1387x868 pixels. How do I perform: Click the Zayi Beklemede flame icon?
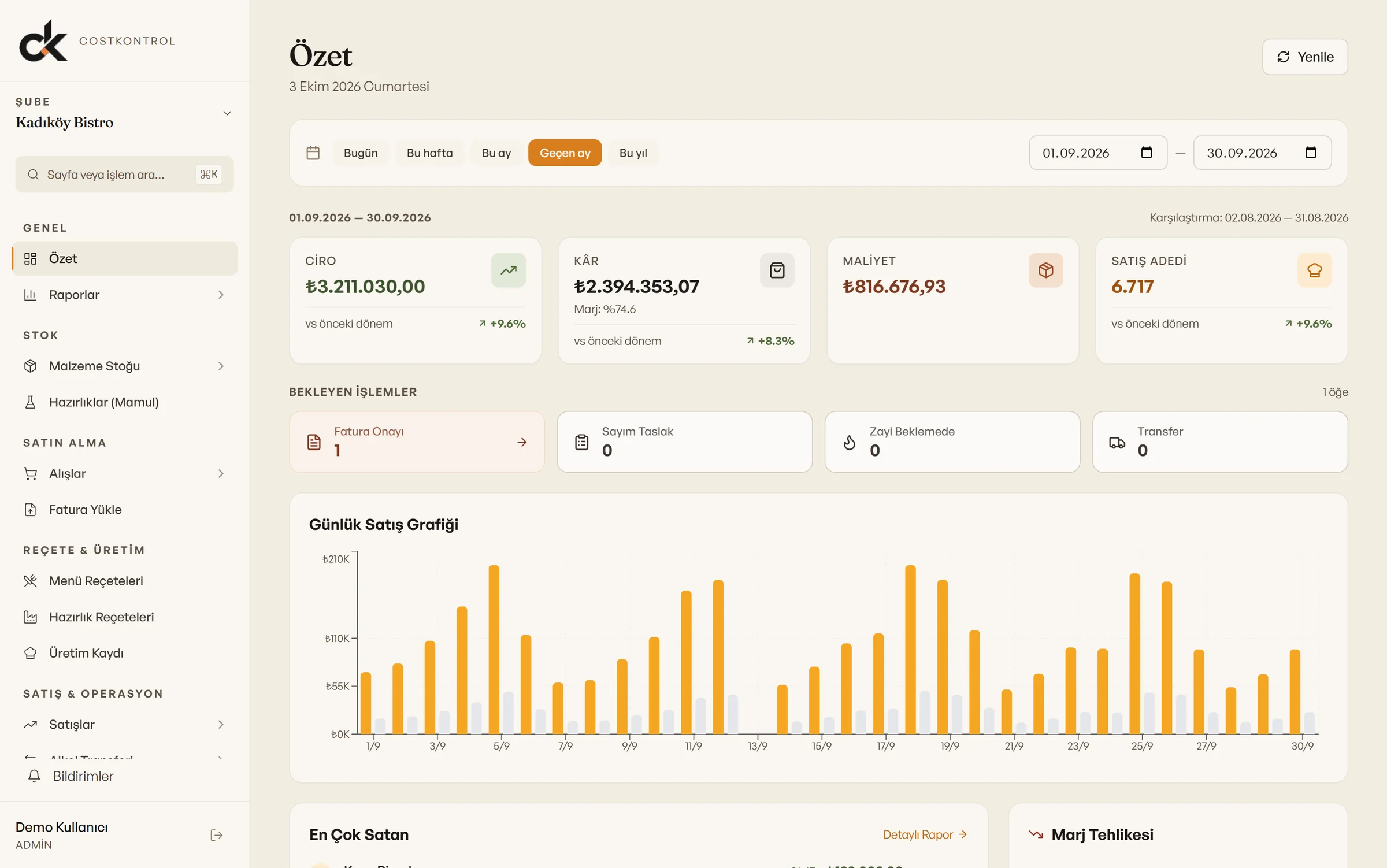pos(850,442)
